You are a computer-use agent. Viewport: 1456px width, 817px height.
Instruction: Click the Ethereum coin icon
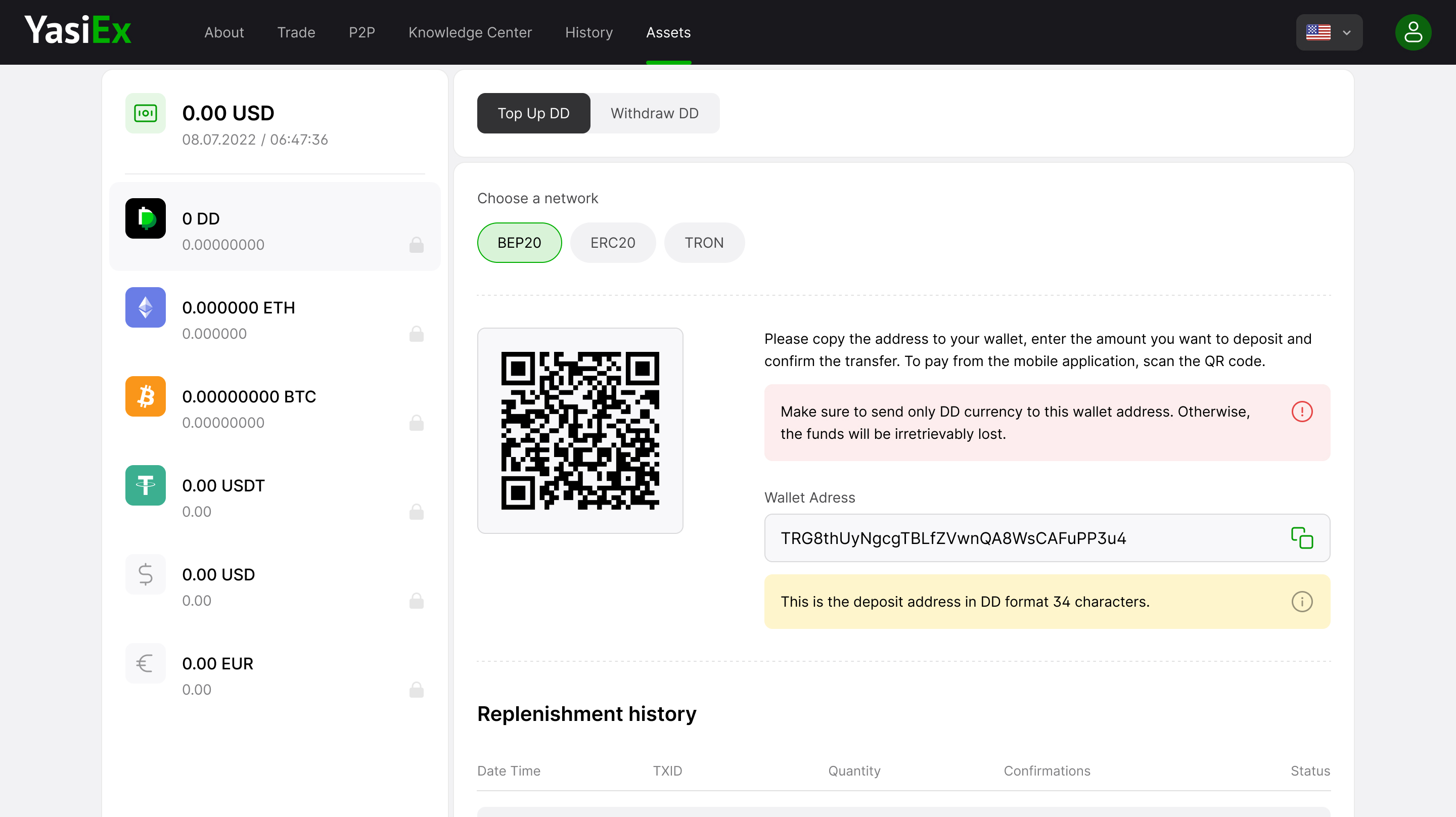(x=145, y=307)
